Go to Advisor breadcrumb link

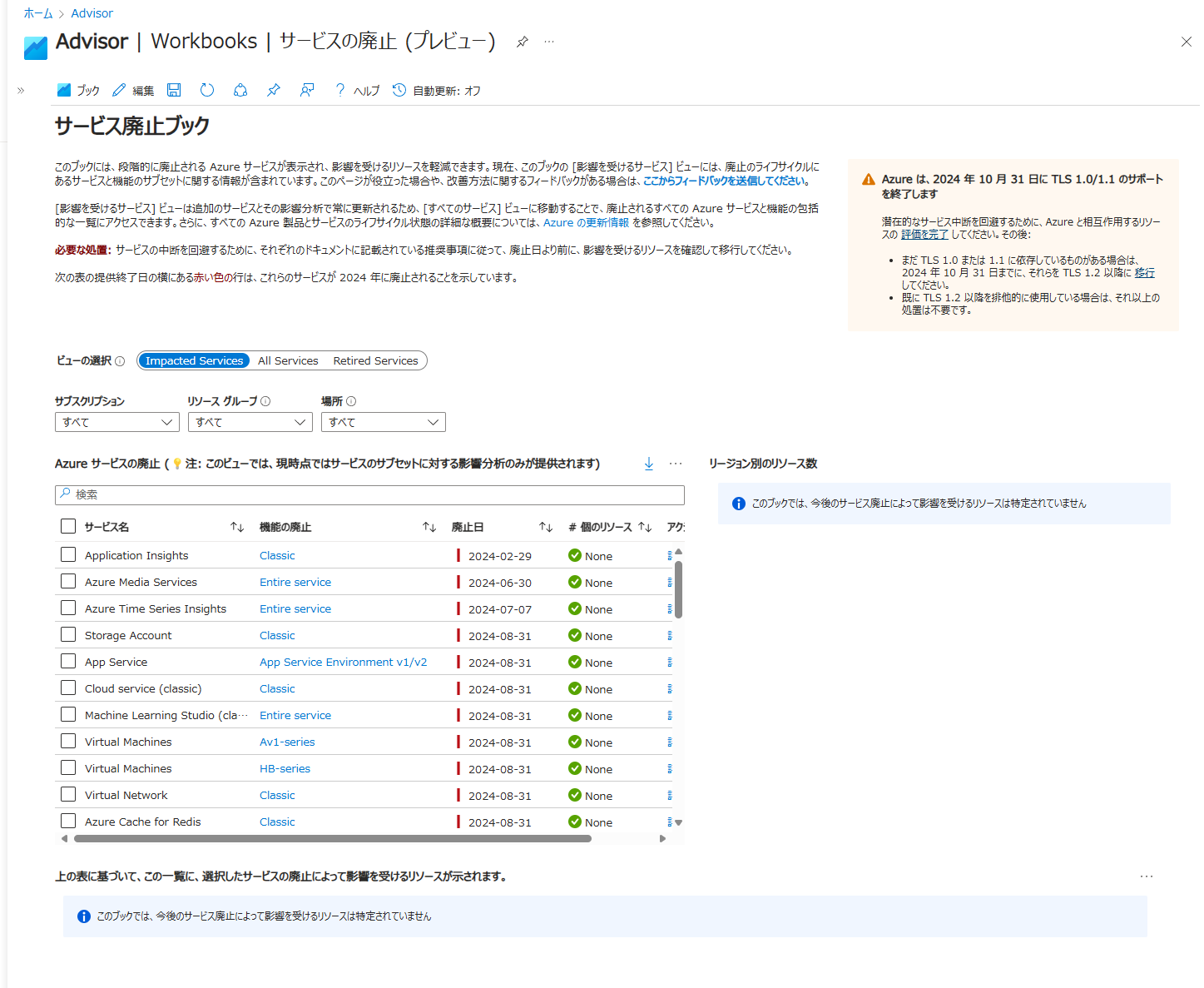click(x=92, y=13)
